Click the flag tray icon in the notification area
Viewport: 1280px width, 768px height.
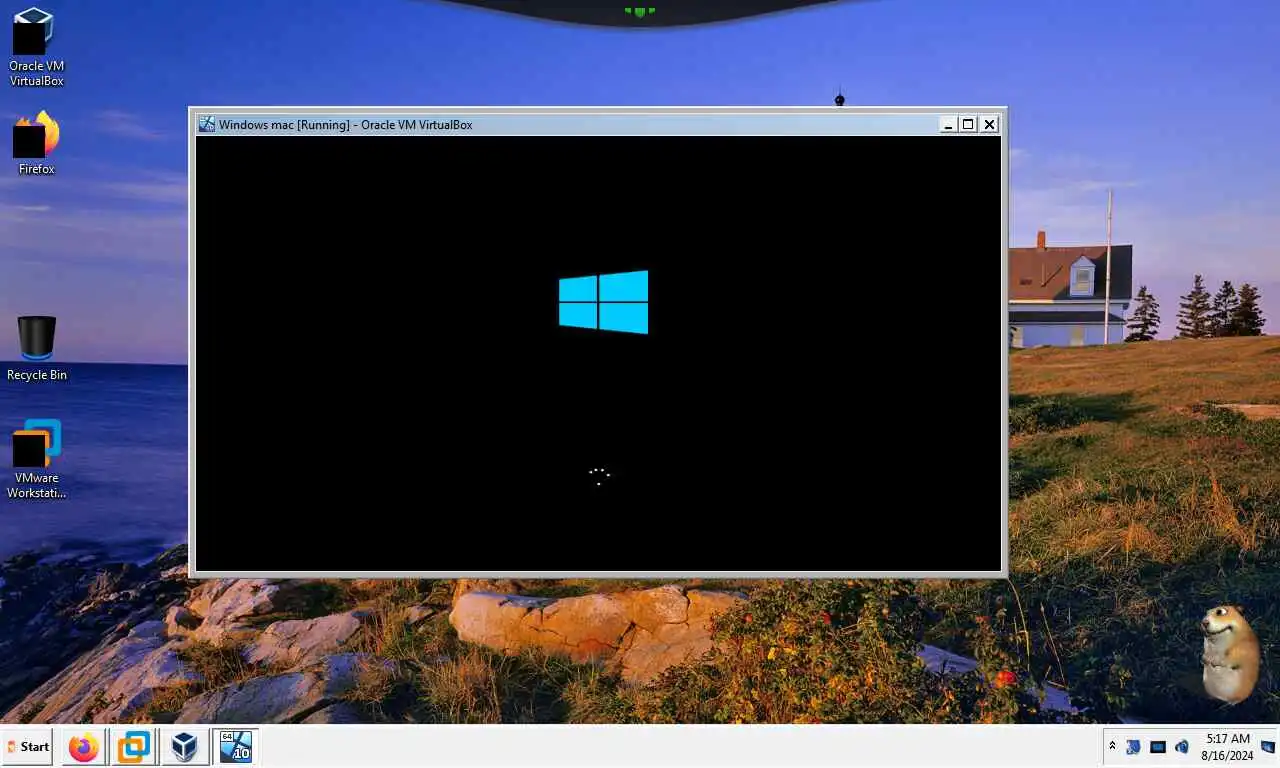[x=1134, y=746]
